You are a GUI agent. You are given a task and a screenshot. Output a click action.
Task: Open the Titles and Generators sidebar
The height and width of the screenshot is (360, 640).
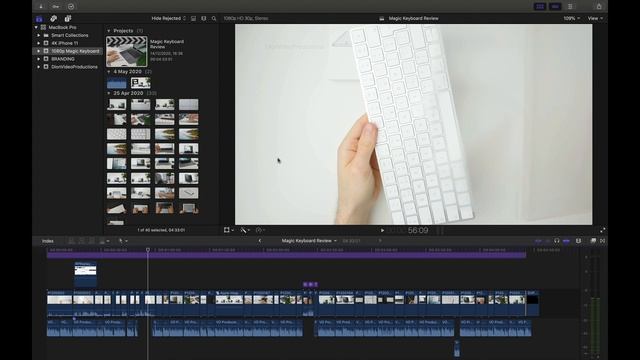click(x=68, y=19)
